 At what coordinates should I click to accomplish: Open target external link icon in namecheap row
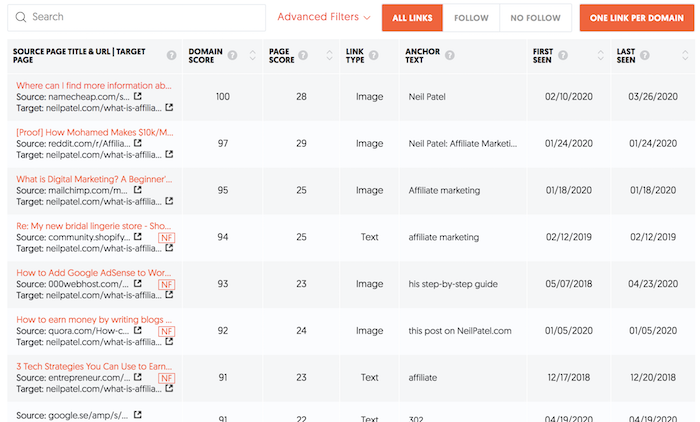click(x=169, y=107)
